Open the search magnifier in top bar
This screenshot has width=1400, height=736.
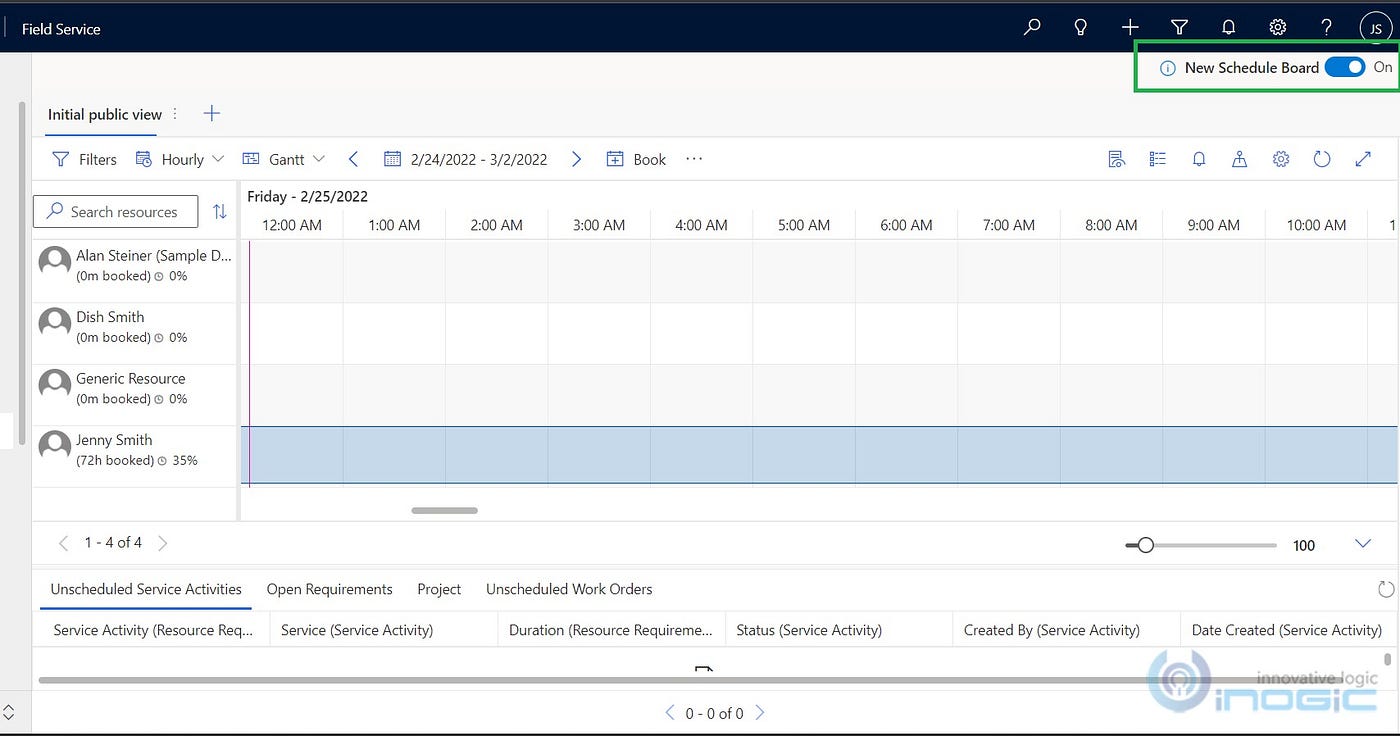(x=1032, y=28)
